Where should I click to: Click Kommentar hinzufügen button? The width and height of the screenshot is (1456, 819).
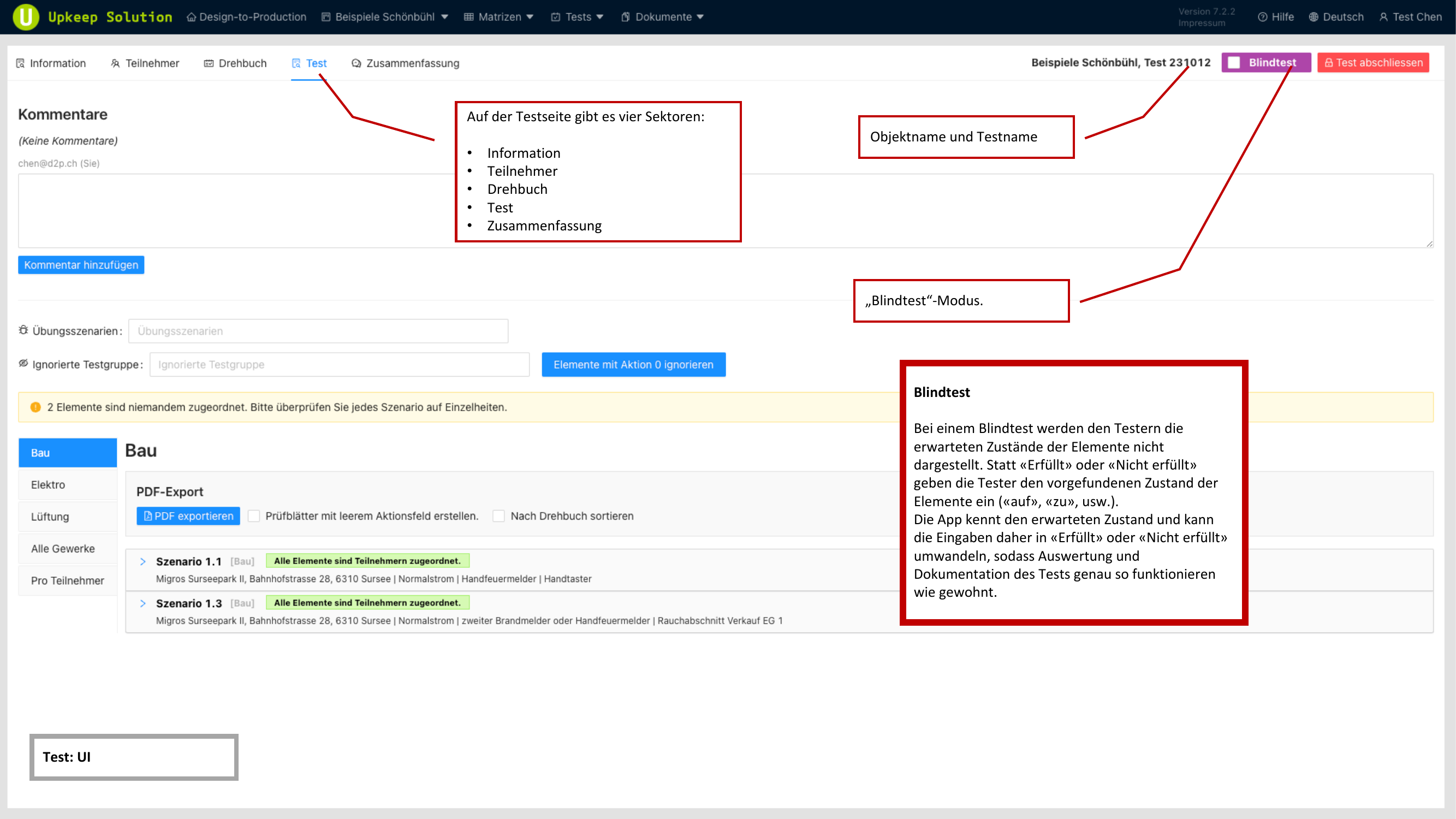tap(81, 265)
